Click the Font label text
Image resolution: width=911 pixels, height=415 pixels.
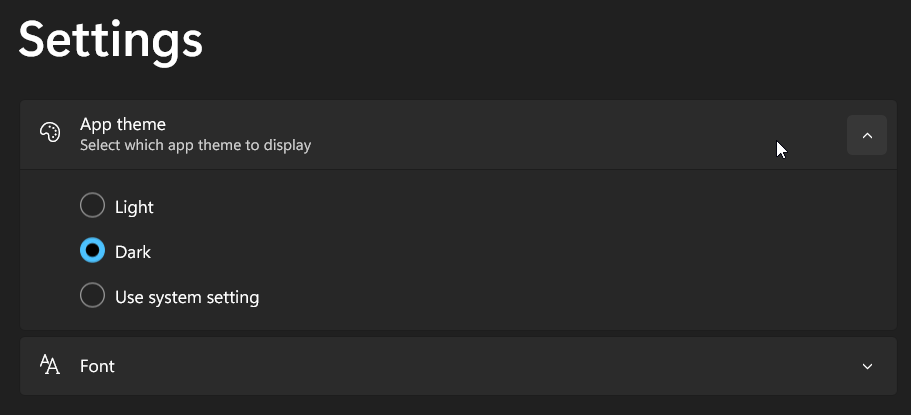click(x=97, y=366)
